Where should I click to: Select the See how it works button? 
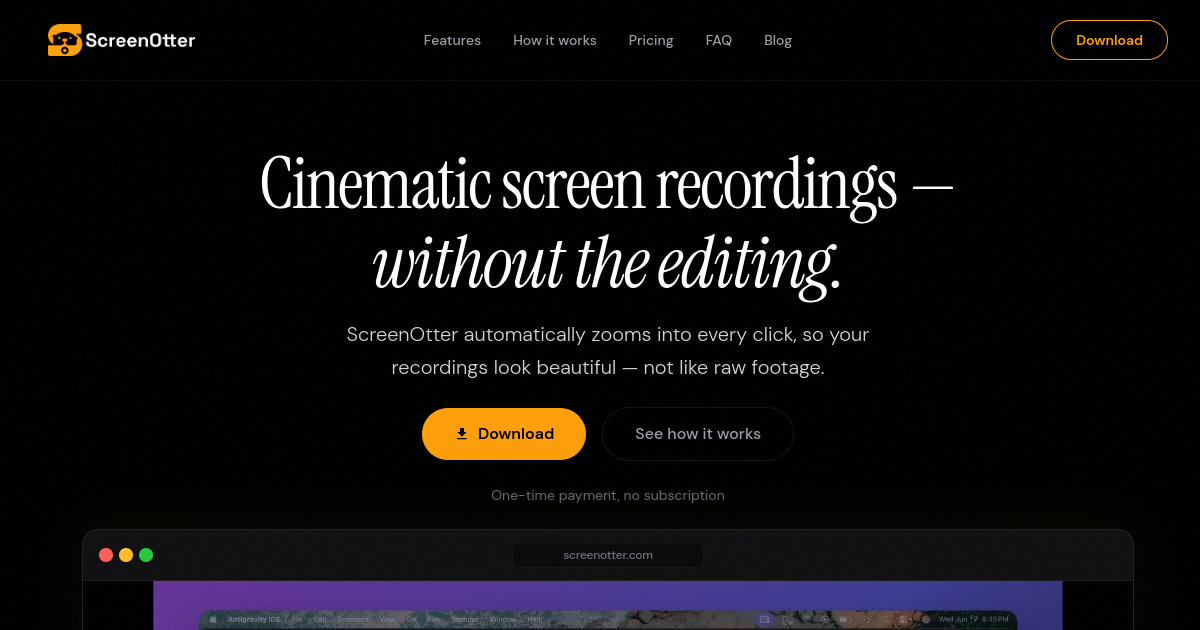(698, 434)
